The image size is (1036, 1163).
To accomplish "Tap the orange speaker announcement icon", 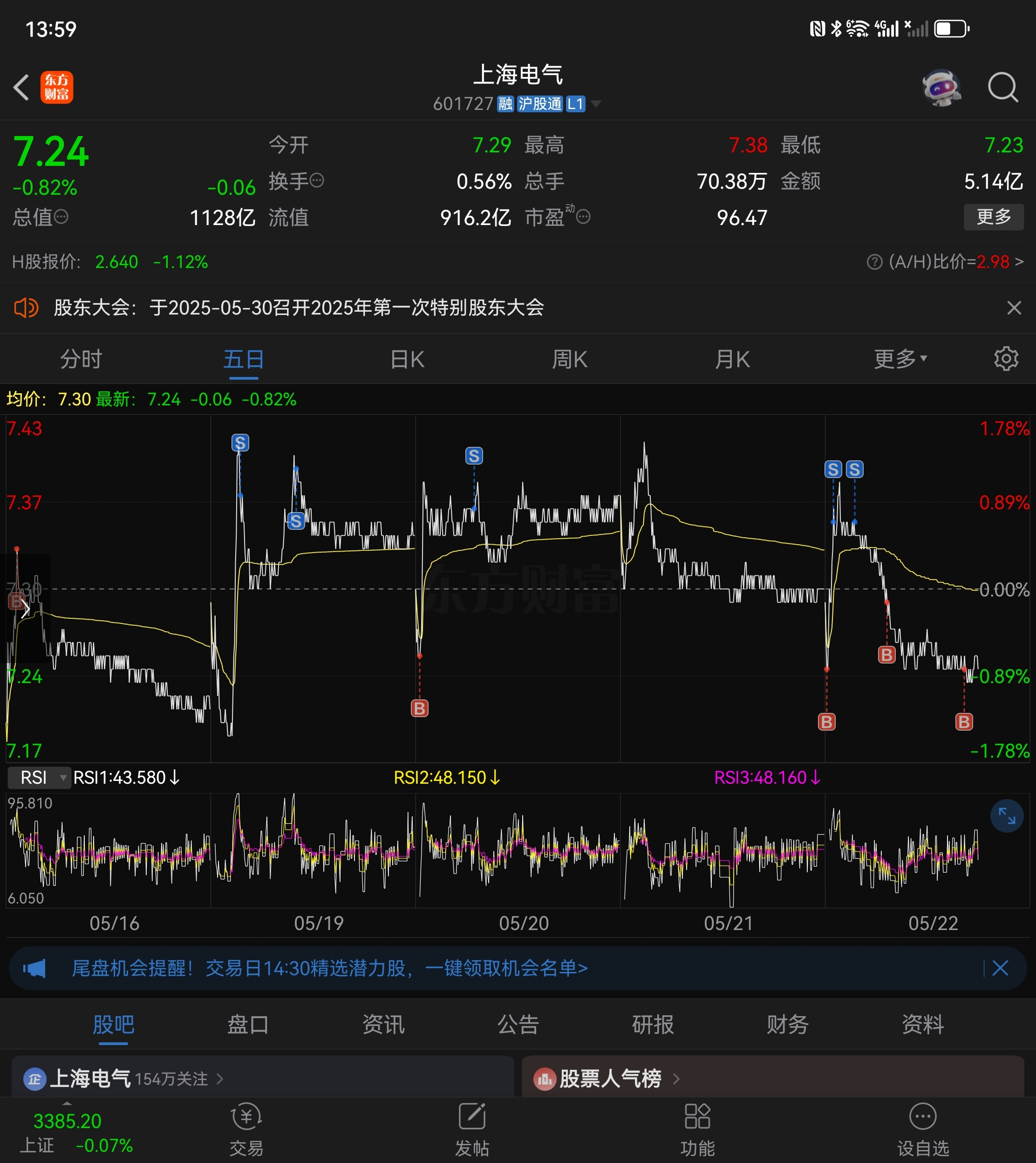I will 26,308.
